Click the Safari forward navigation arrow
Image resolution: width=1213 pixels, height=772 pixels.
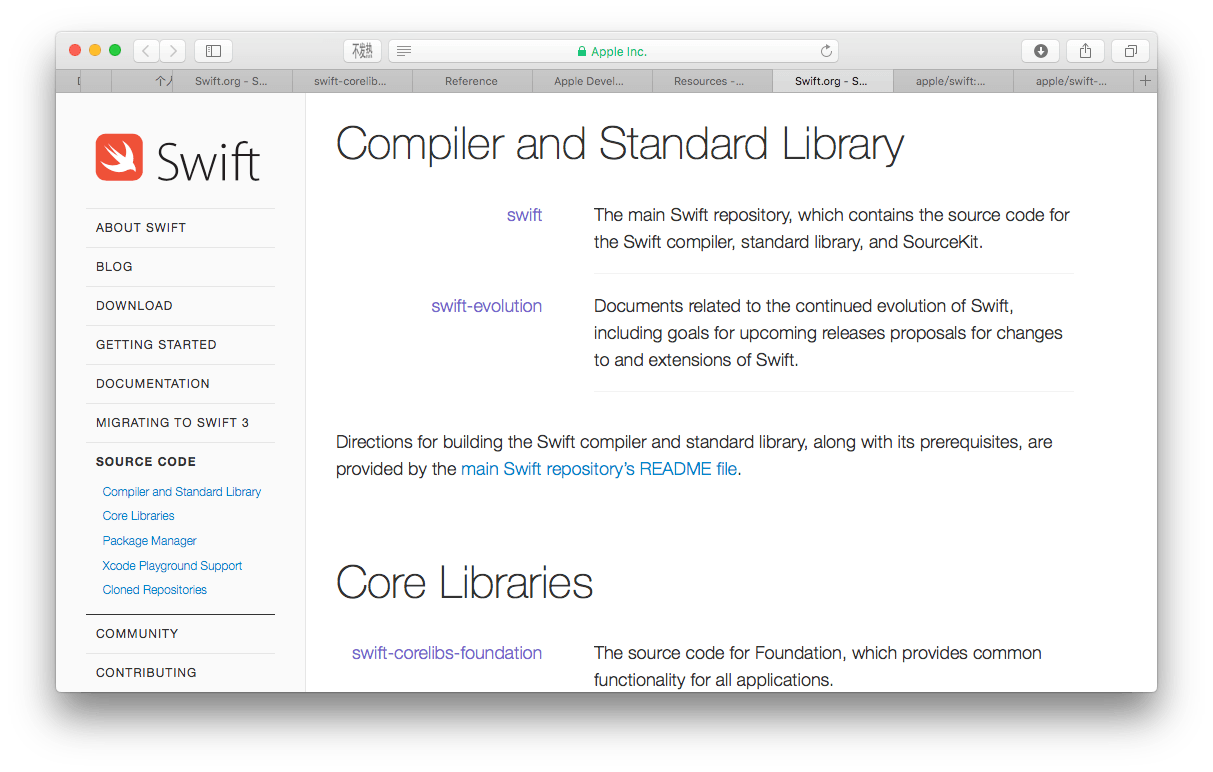(173, 51)
